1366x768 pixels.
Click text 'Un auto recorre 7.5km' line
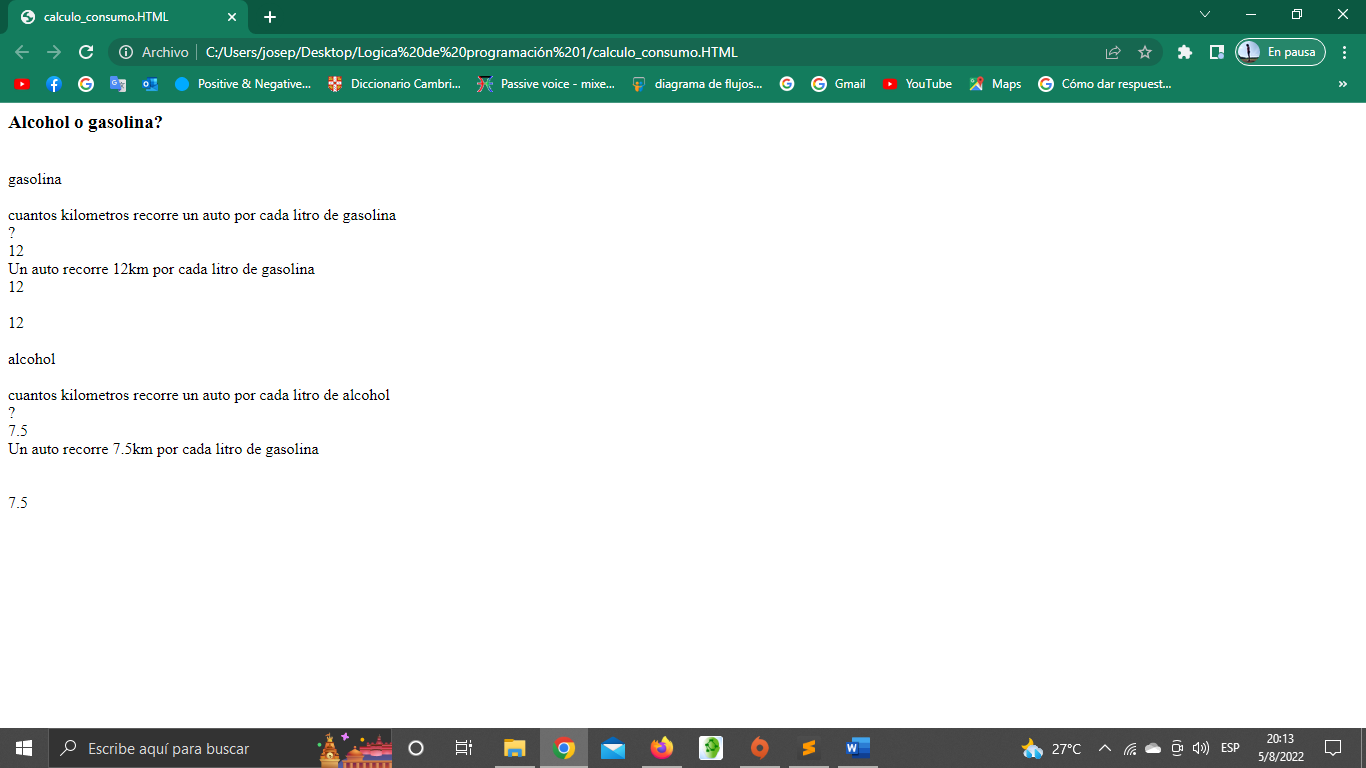click(163, 449)
